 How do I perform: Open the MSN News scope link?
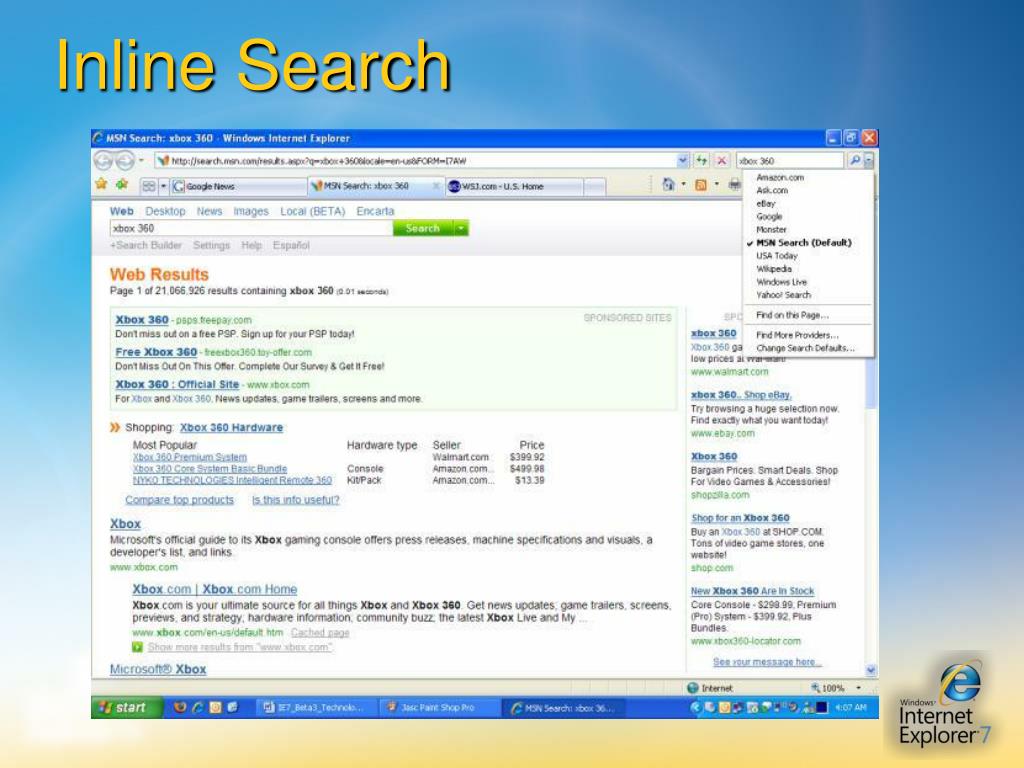(x=210, y=212)
